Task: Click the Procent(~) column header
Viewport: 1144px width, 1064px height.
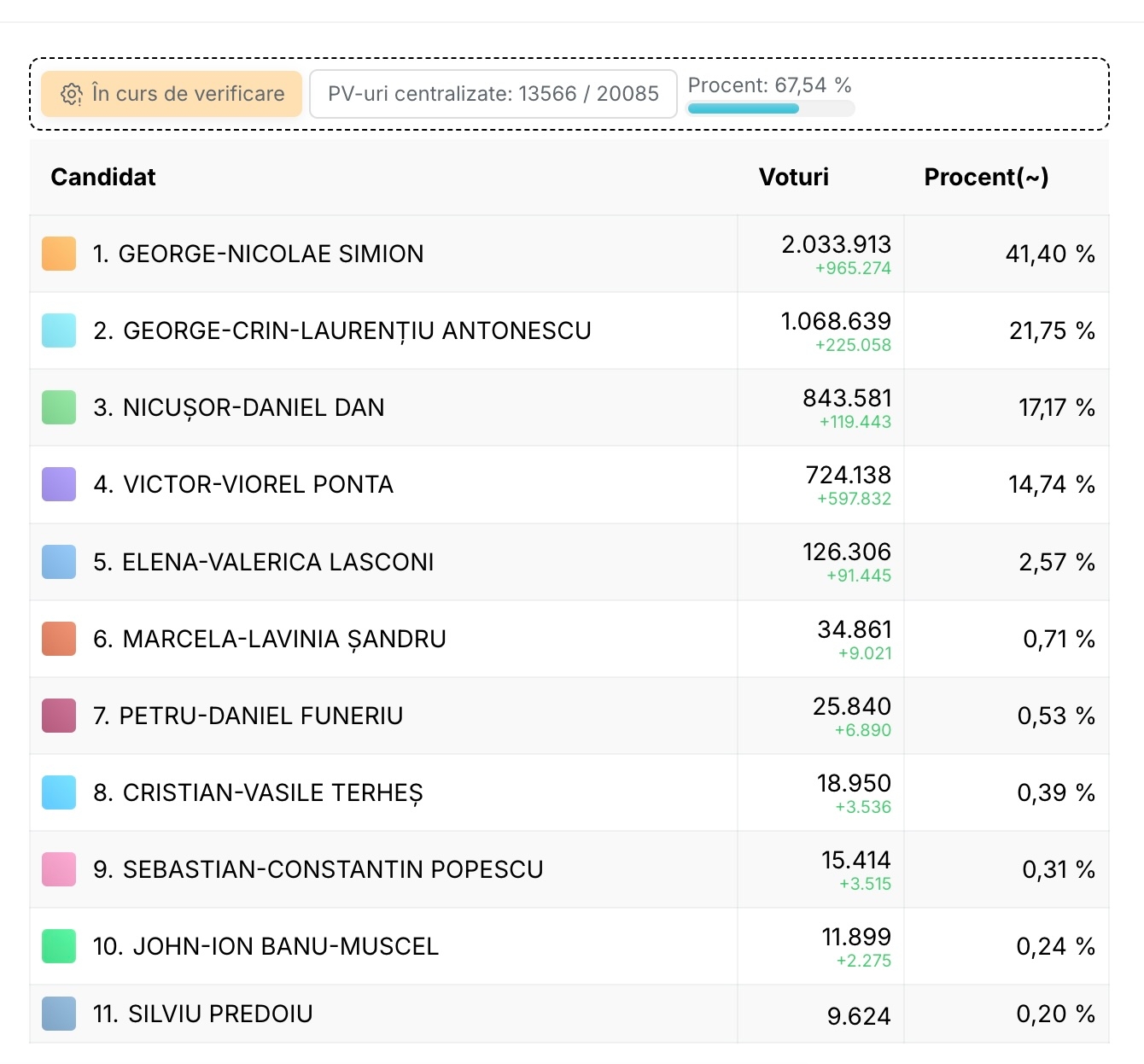Action: (x=986, y=177)
